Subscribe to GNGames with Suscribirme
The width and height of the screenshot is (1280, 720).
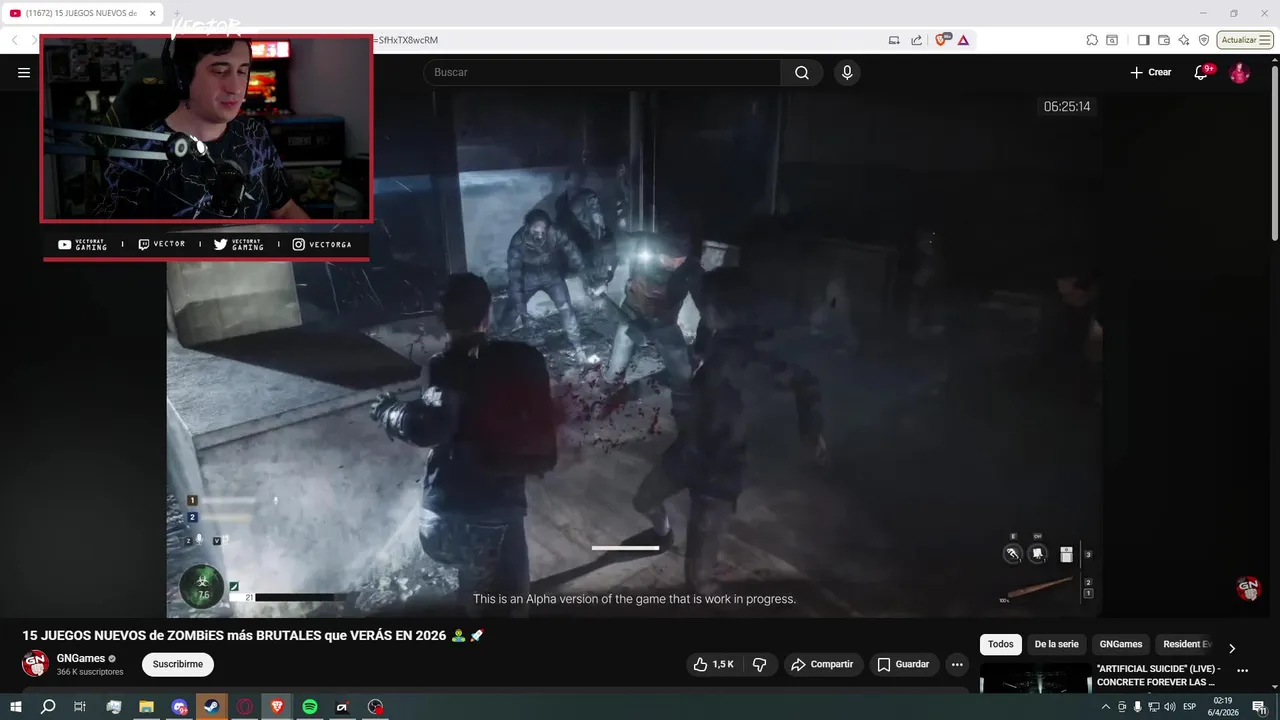(178, 664)
